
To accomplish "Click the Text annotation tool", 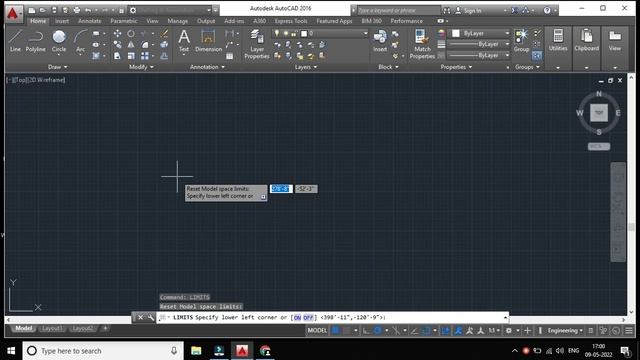I will tap(184, 41).
